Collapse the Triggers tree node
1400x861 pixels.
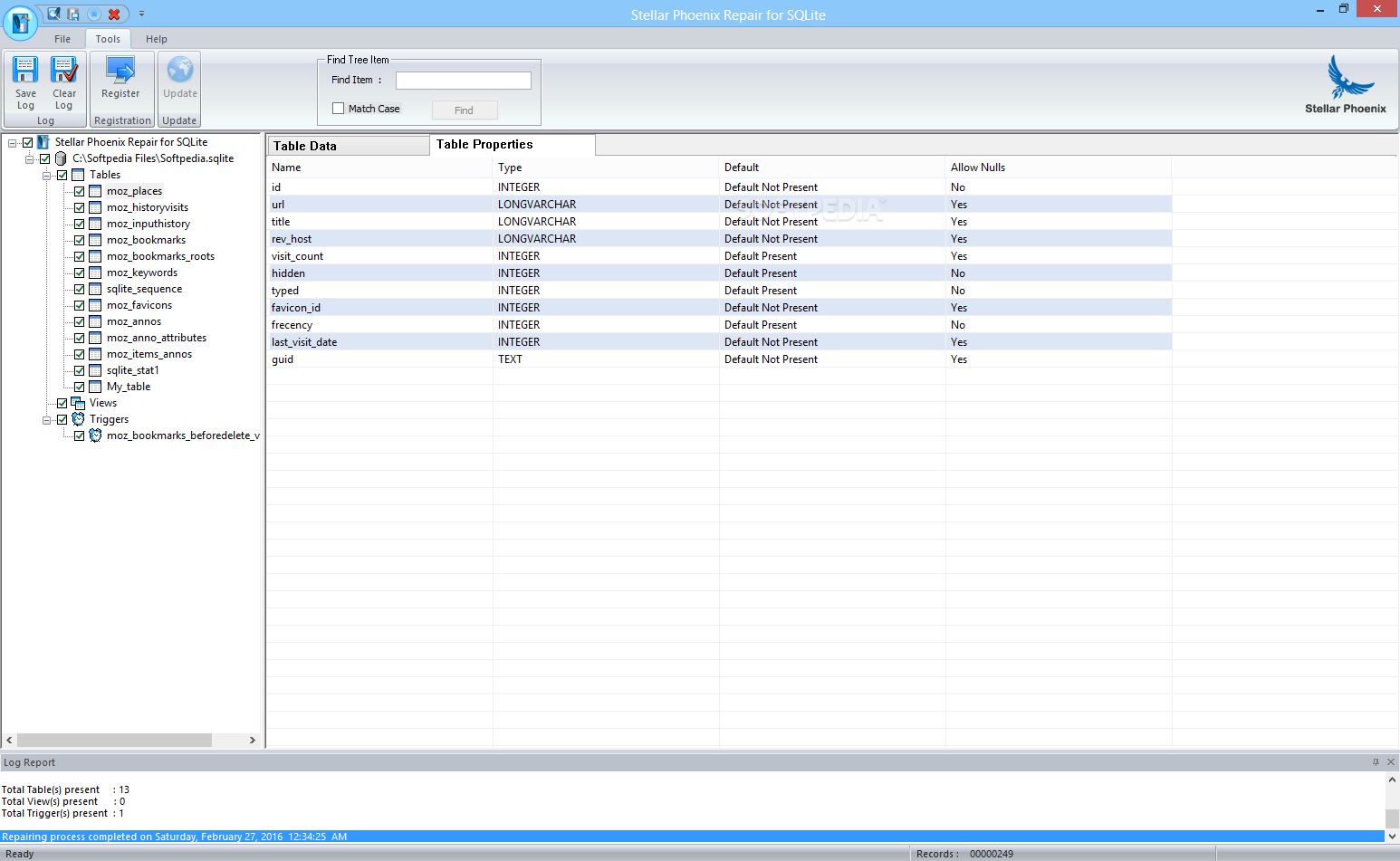(x=46, y=420)
